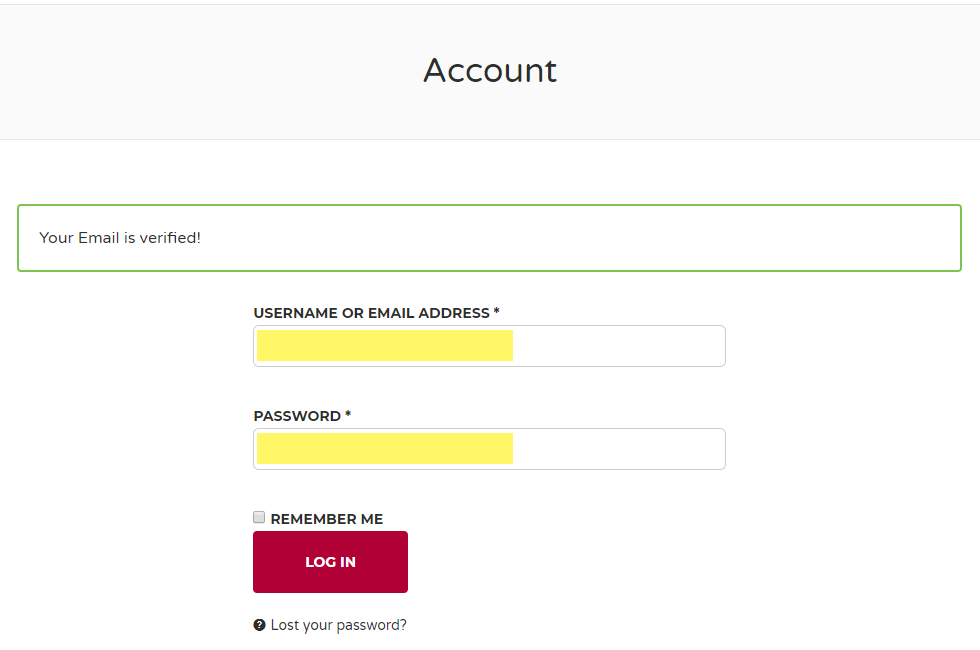This screenshot has width=980, height=650.
Task: Click the question mark icon near Lost your password
Action: tap(259, 625)
